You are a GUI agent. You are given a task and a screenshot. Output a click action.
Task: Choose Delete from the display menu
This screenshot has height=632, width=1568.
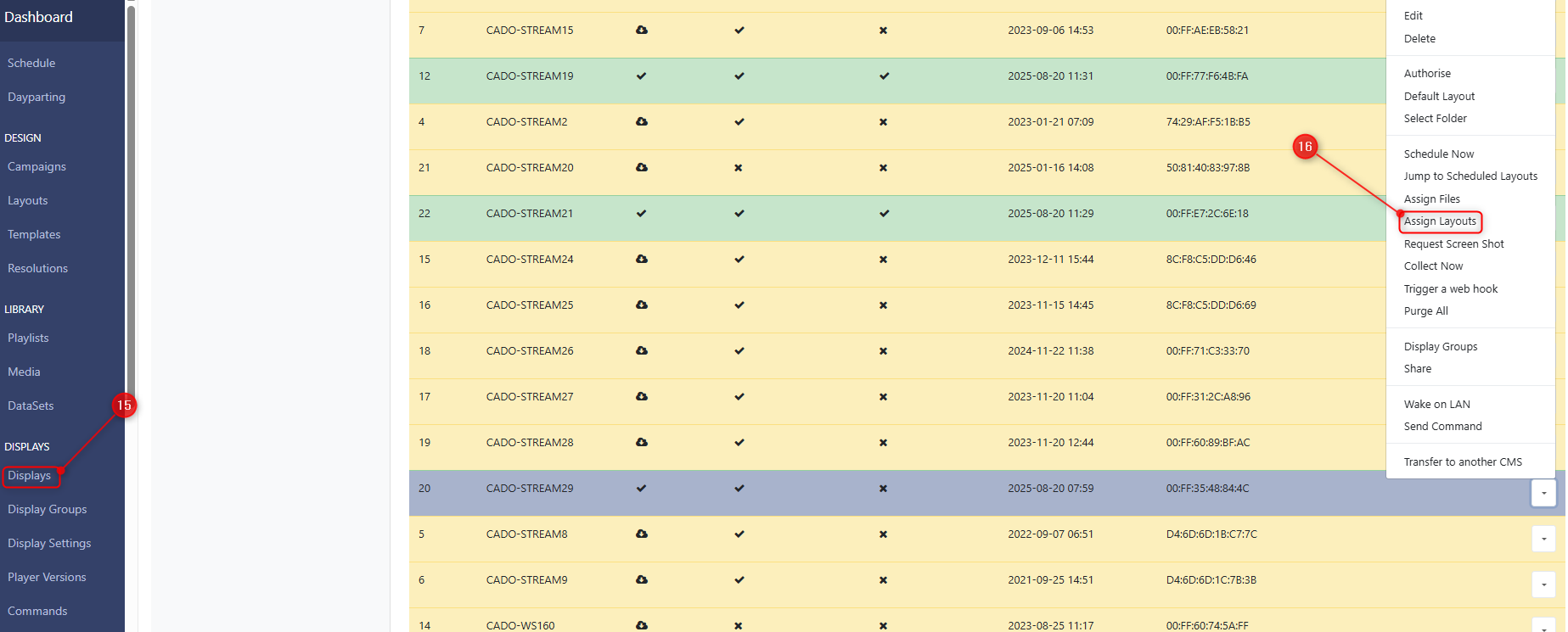click(x=1419, y=39)
